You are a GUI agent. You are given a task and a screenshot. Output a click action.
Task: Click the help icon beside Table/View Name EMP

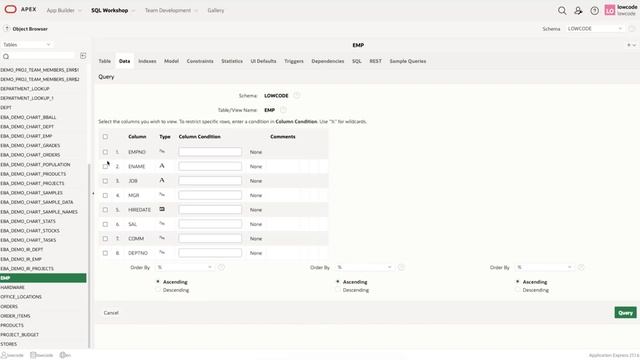(283, 110)
